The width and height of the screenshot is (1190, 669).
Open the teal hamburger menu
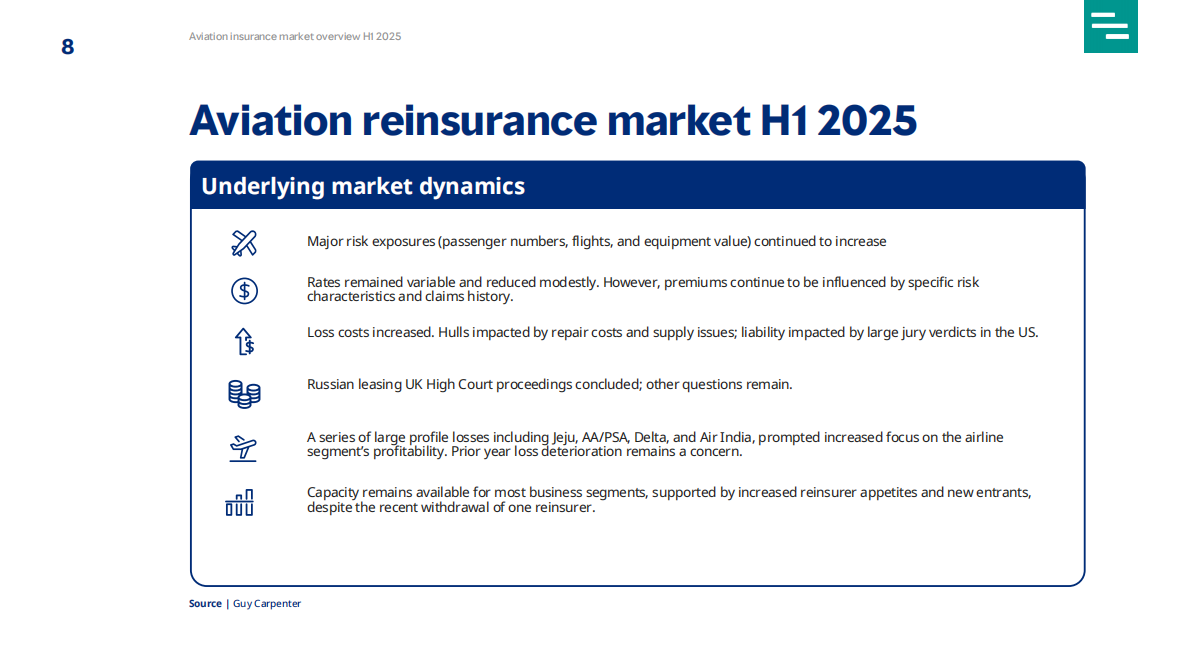pyautogui.click(x=1110, y=26)
